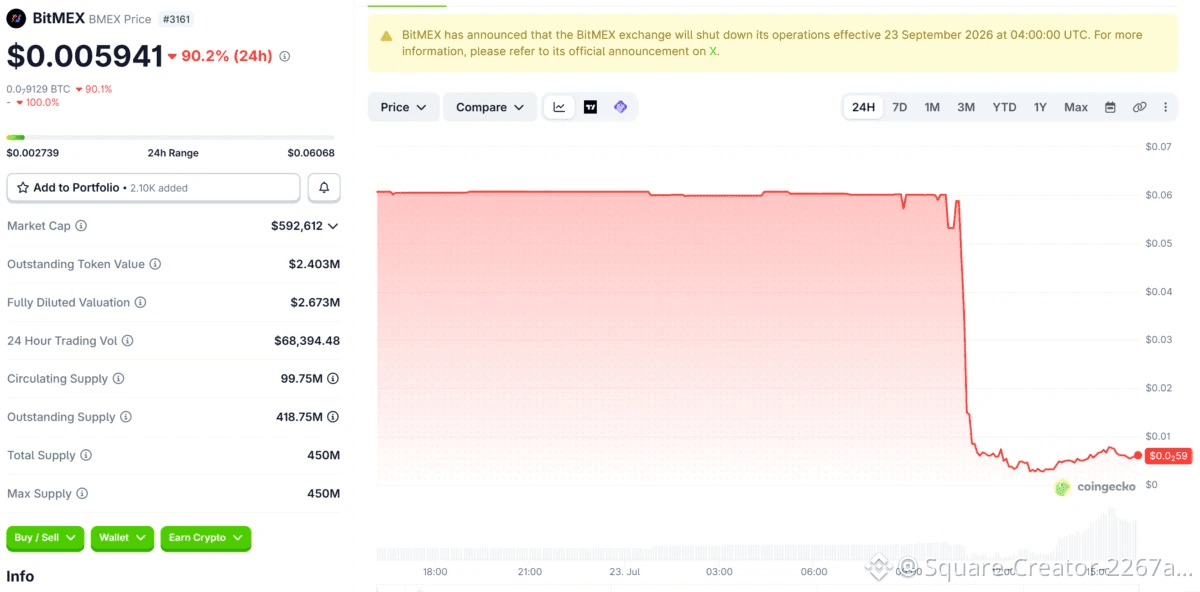Open the calendar date range picker

tap(1110, 107)
